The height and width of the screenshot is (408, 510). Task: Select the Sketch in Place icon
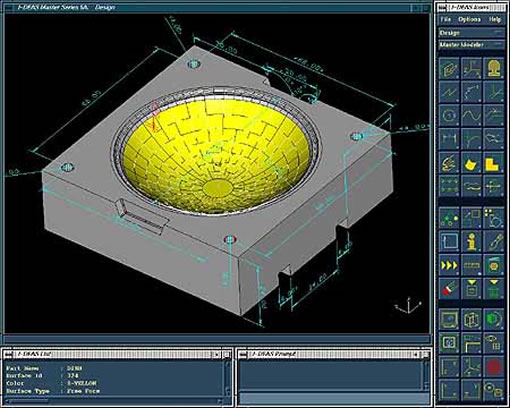(x=449, y=68)
